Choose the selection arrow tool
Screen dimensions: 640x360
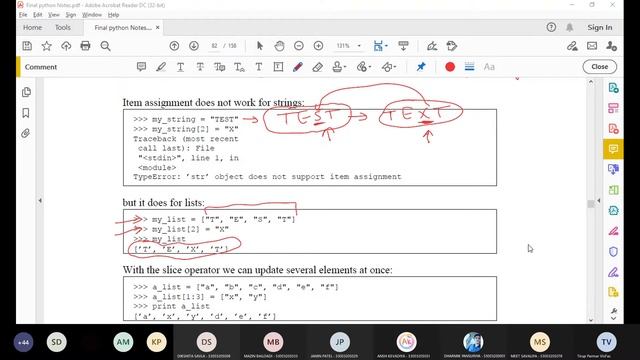(260, 46)
